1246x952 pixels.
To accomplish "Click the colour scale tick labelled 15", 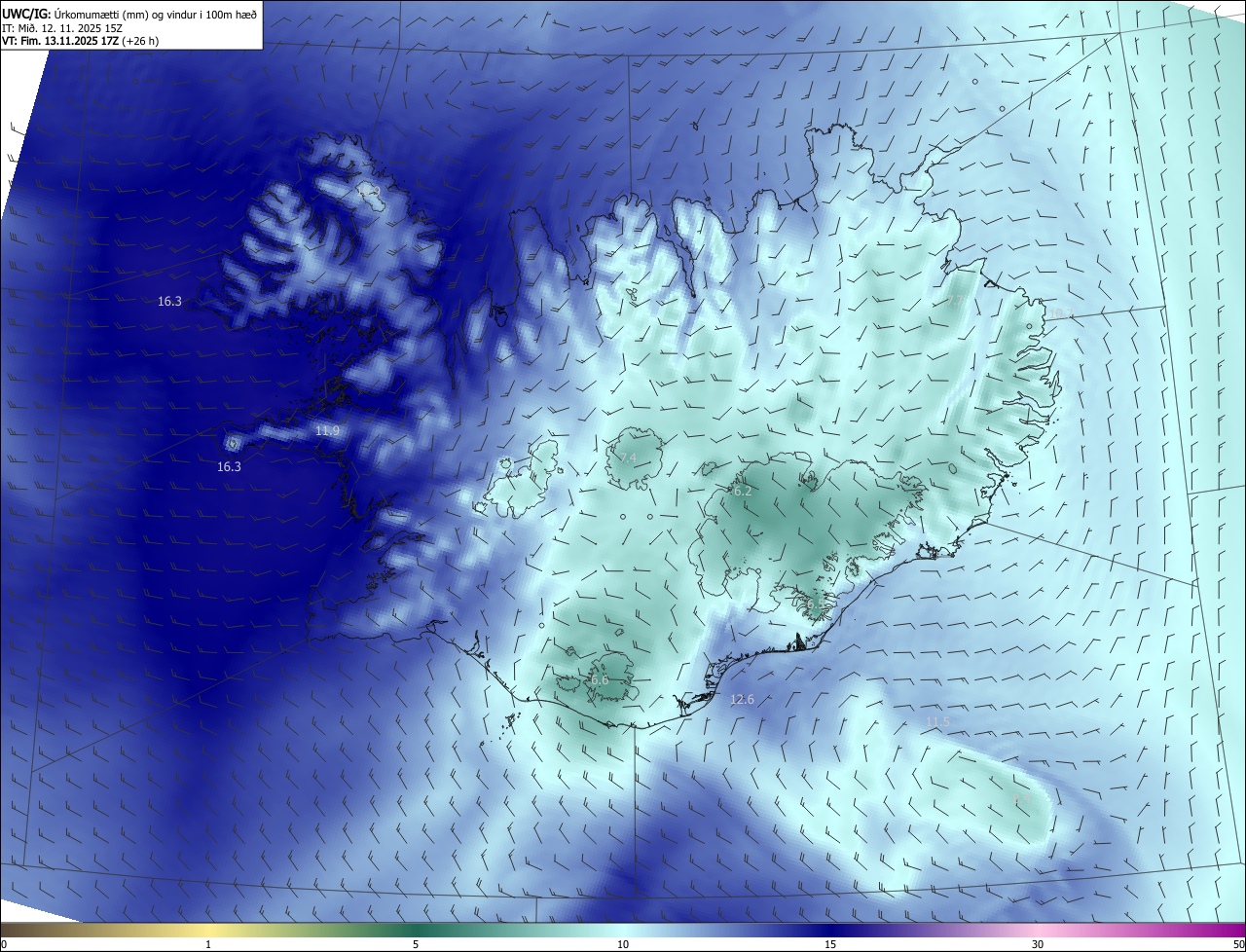I will point(830,944).
